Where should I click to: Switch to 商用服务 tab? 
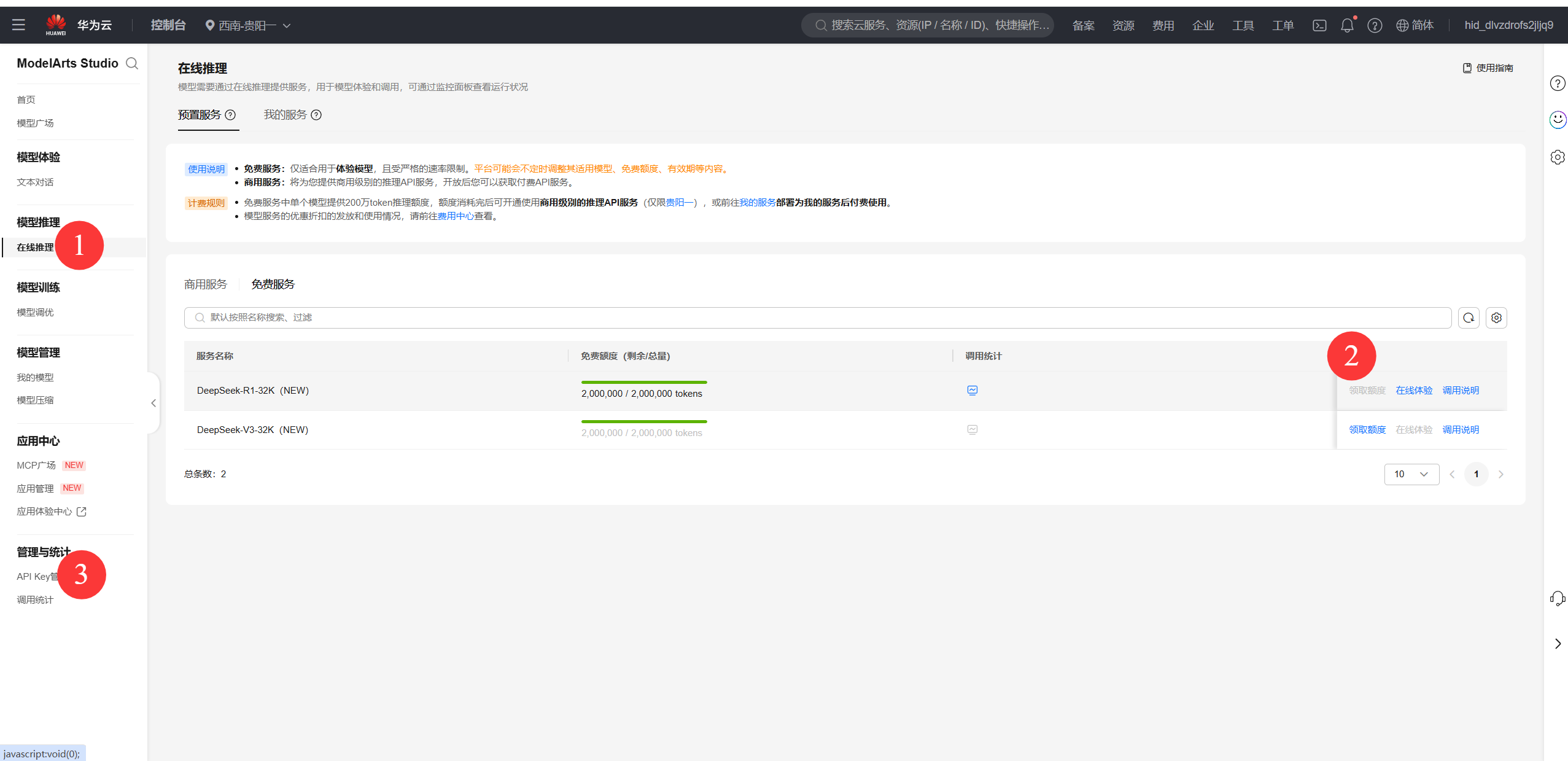click(206, 284)
